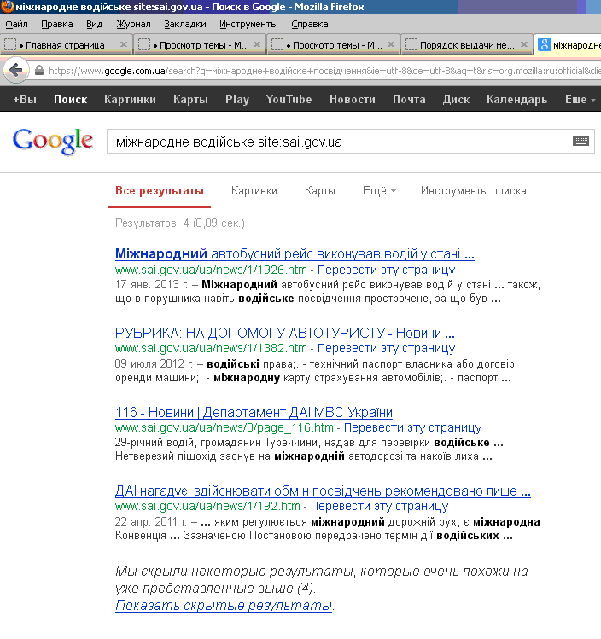Open the Вид menu
The image size is (601, 639).
(94, 24)
